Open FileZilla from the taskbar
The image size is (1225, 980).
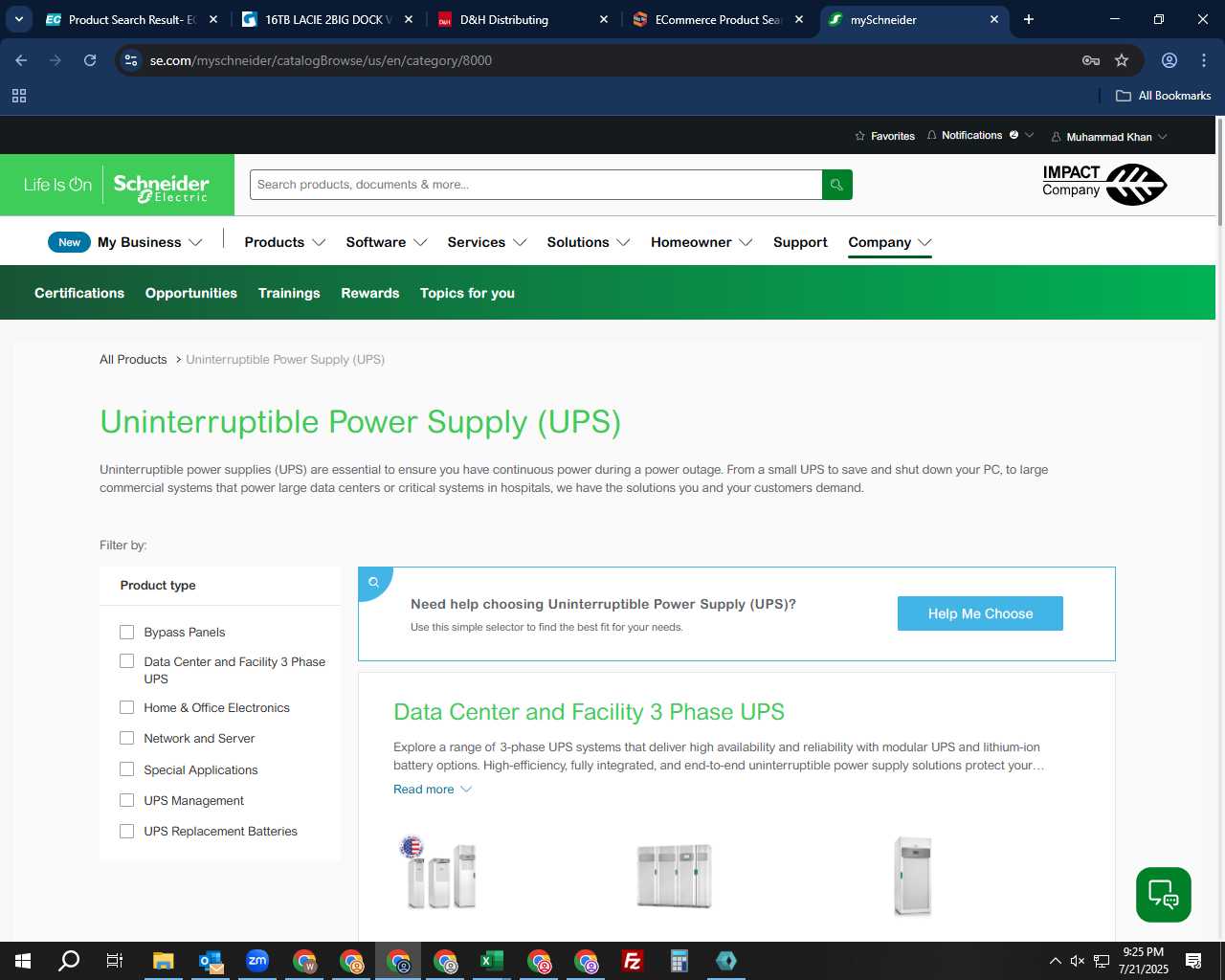click(633, 961)
